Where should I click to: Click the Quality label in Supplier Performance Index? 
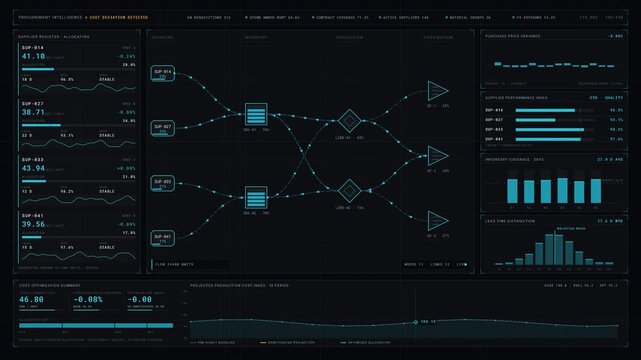tap(614, 98)
